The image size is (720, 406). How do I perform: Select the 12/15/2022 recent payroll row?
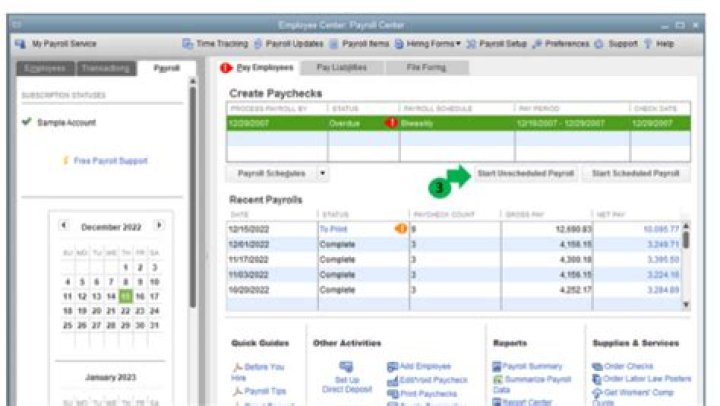pos(455,229)
